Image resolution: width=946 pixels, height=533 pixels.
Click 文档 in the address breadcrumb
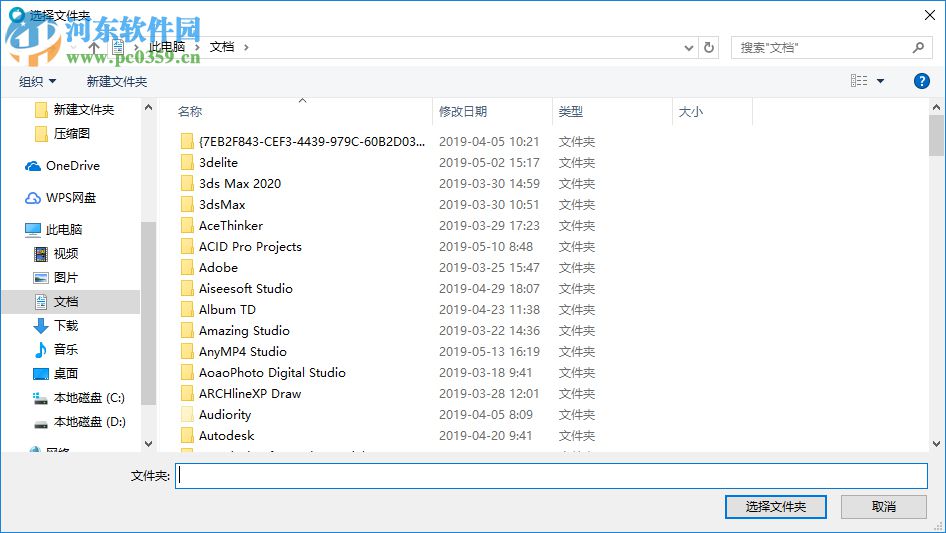coord(221,47)
